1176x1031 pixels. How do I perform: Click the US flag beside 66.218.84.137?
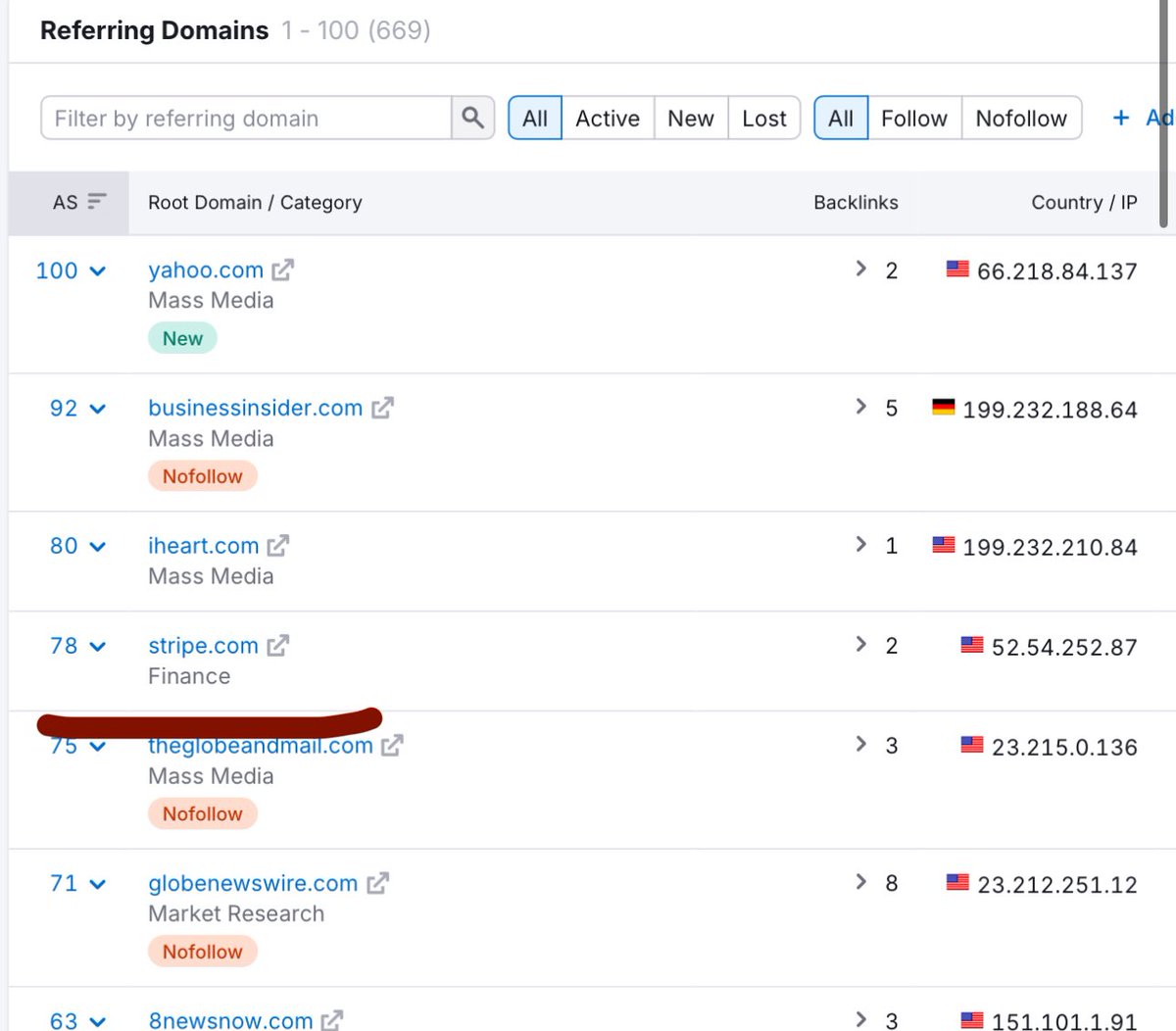click(x=957, y=269)
